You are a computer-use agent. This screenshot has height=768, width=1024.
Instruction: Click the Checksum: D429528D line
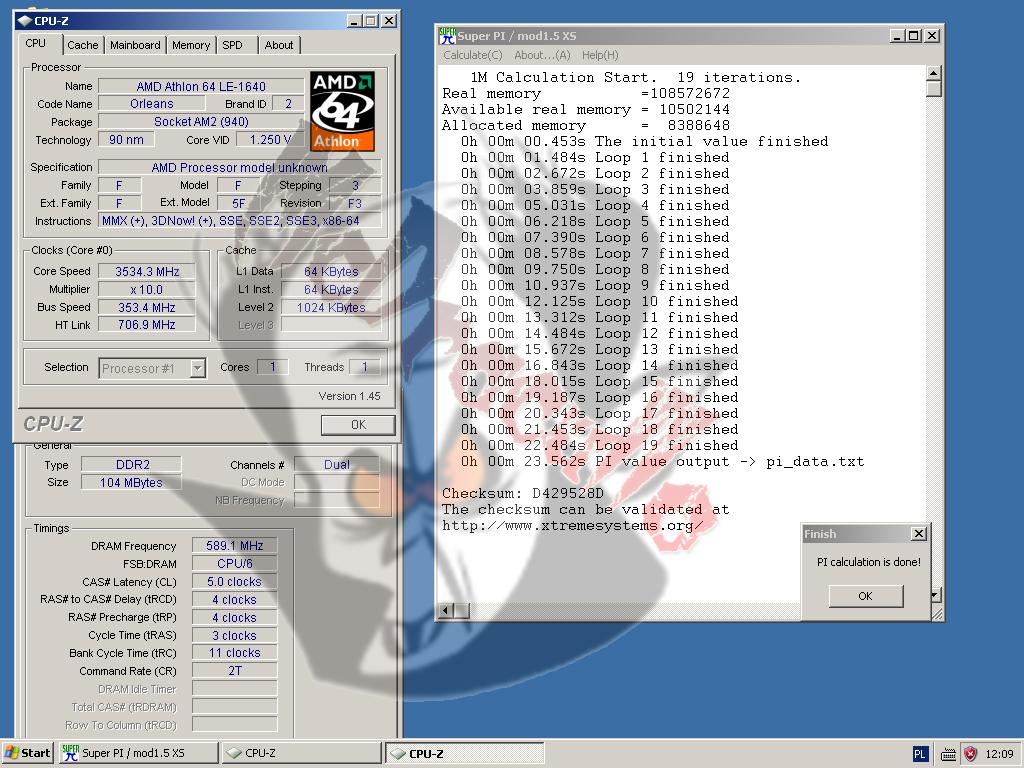(523, 493)
